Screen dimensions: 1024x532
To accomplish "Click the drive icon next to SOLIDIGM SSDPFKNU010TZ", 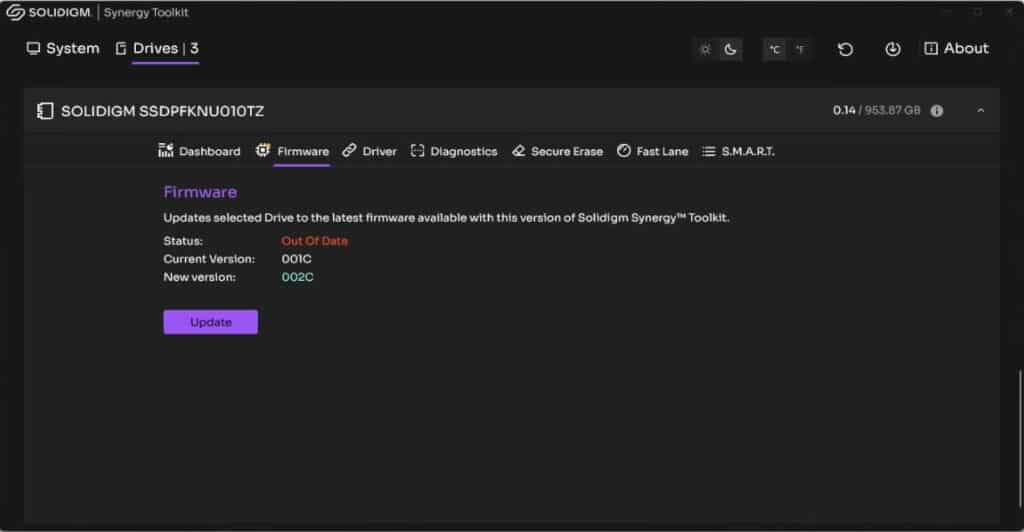I will [45, 111].
